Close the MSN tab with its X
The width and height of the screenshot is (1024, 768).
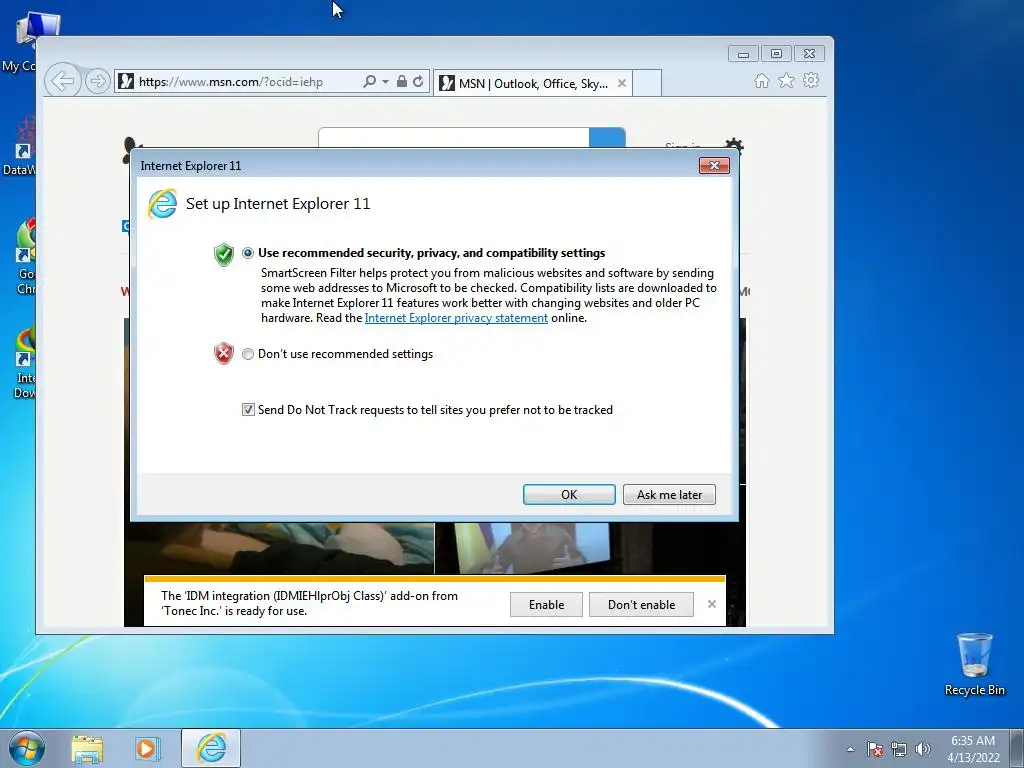622,83
